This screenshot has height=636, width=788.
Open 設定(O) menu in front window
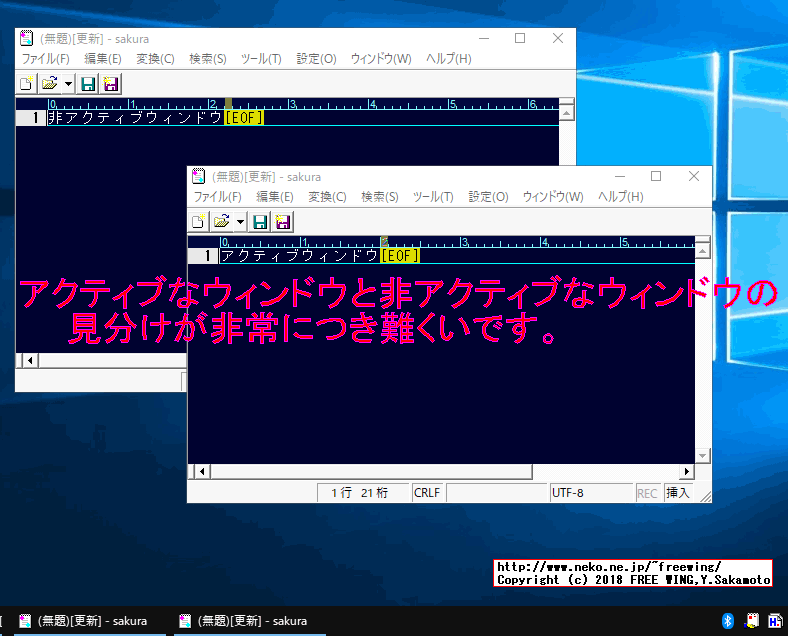point(488,196)
